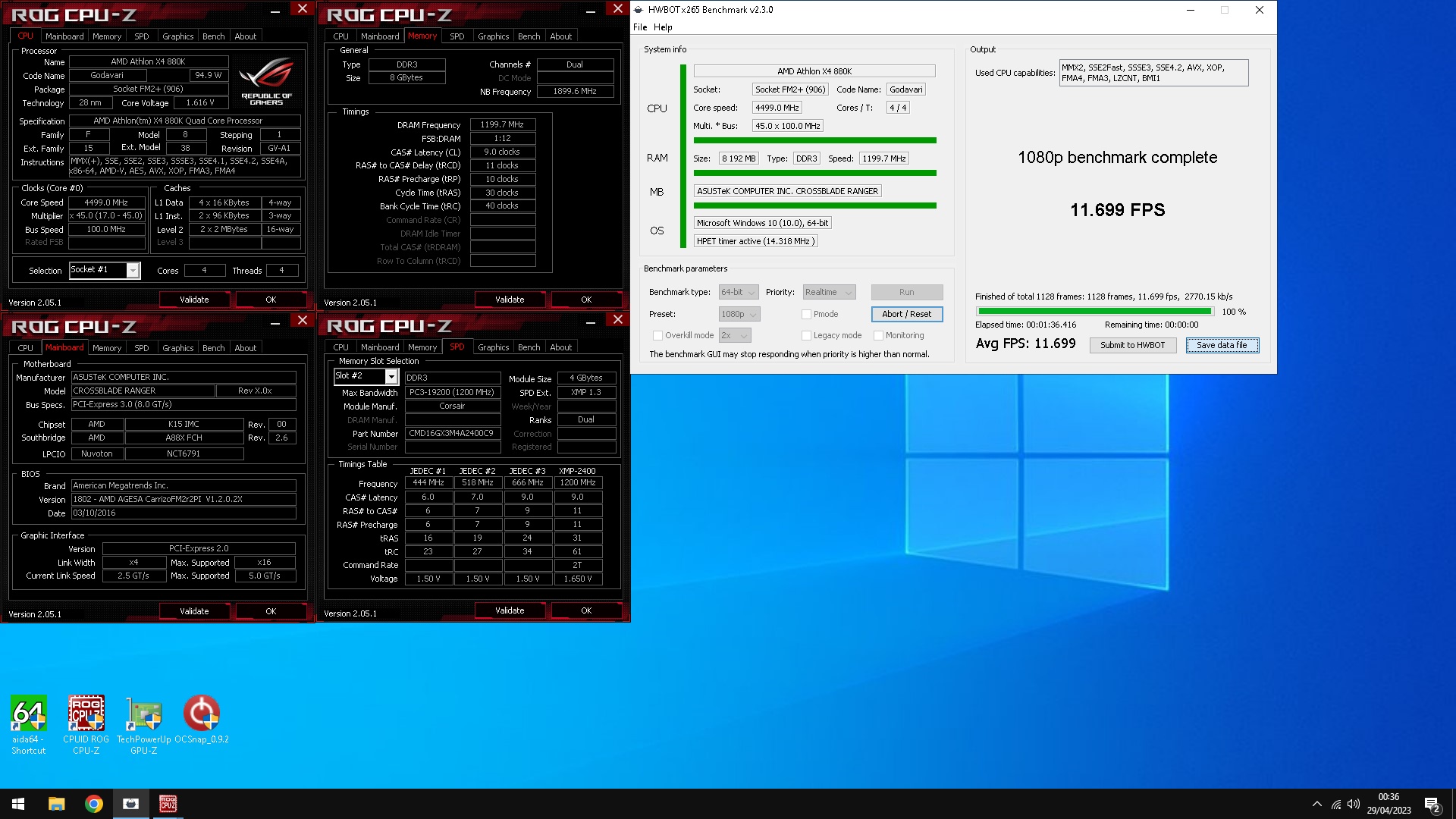Switch to Memory tab in Mainboard tab window
1456x819 pixels.
click(x=107, y=348)
